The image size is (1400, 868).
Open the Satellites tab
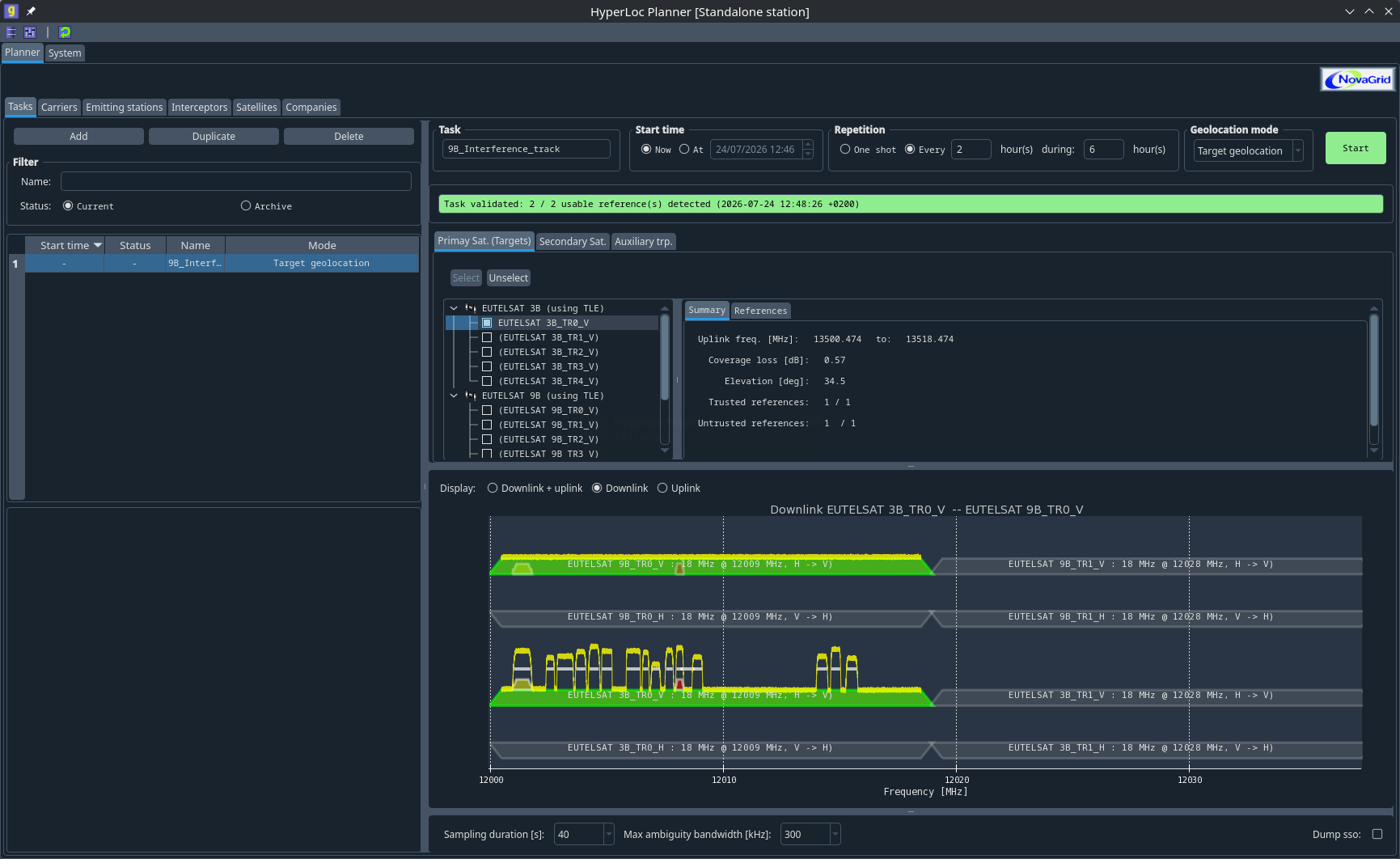coord(256,107)
